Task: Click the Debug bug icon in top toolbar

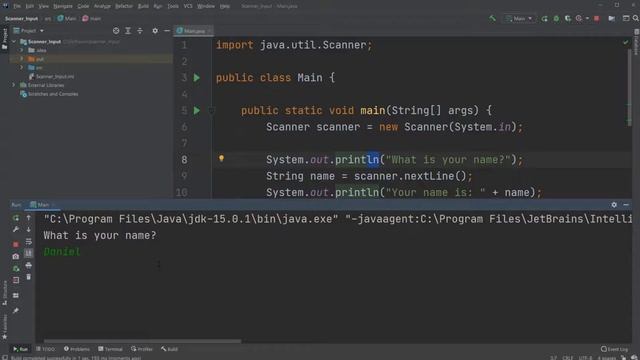Action: pos(556,18)
